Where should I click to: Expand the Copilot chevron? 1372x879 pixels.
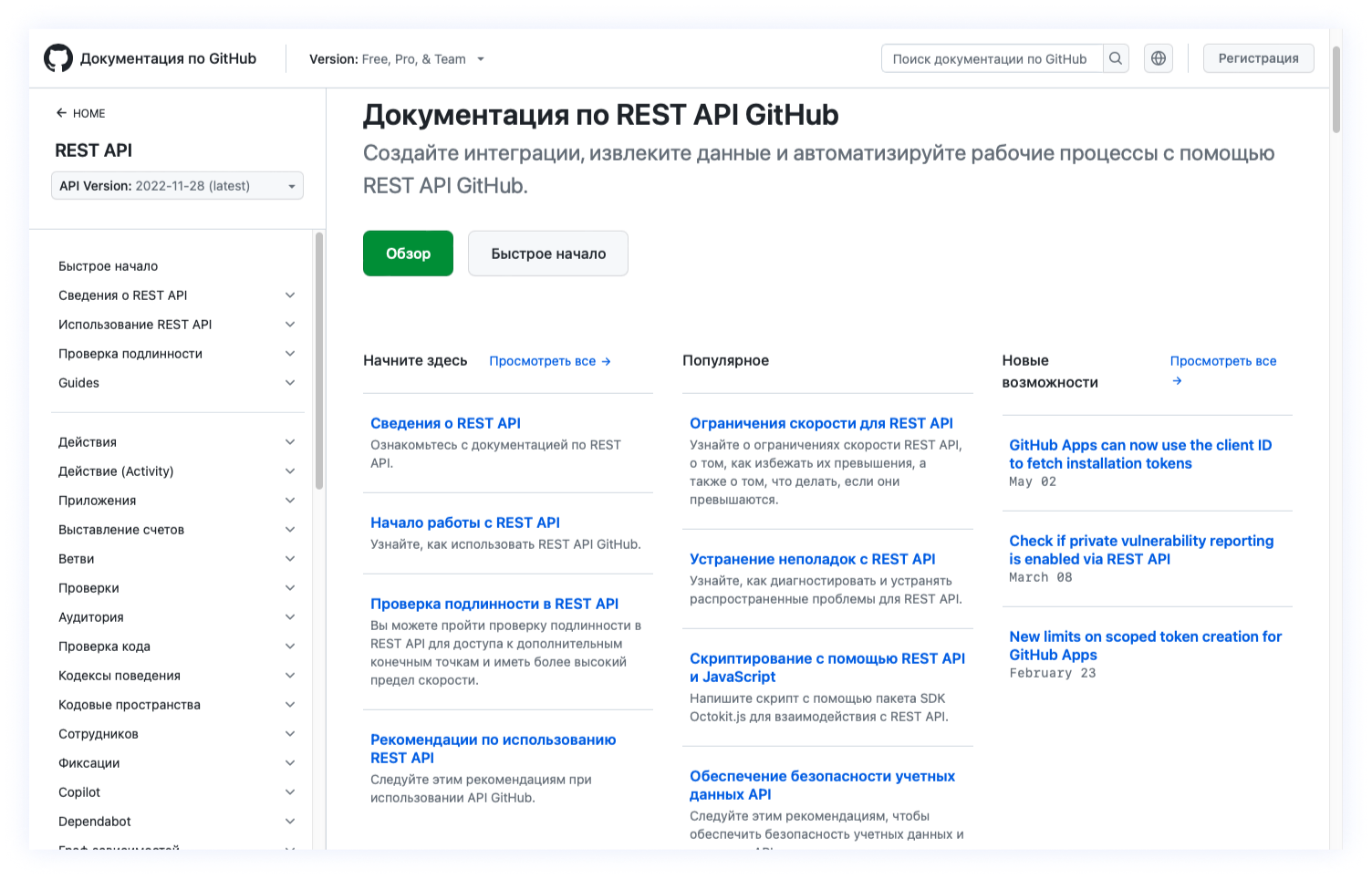290,792
